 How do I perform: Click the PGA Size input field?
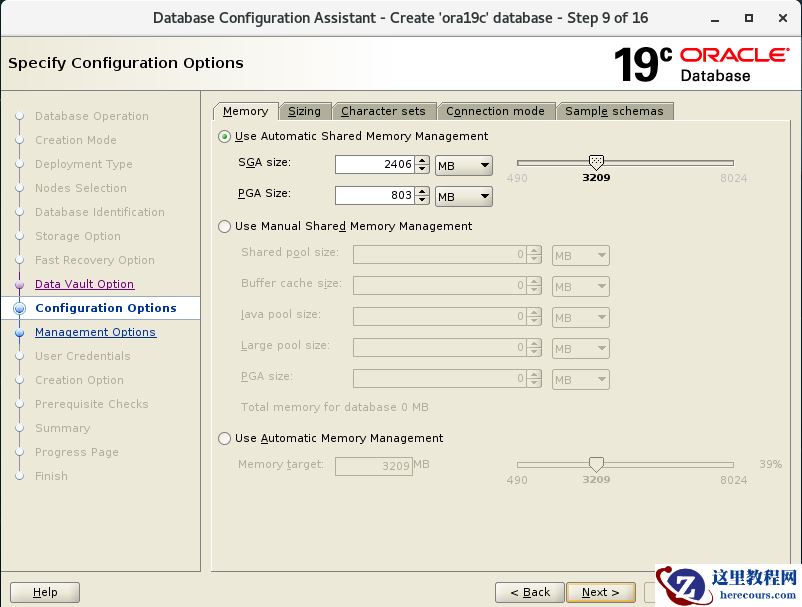375,195
